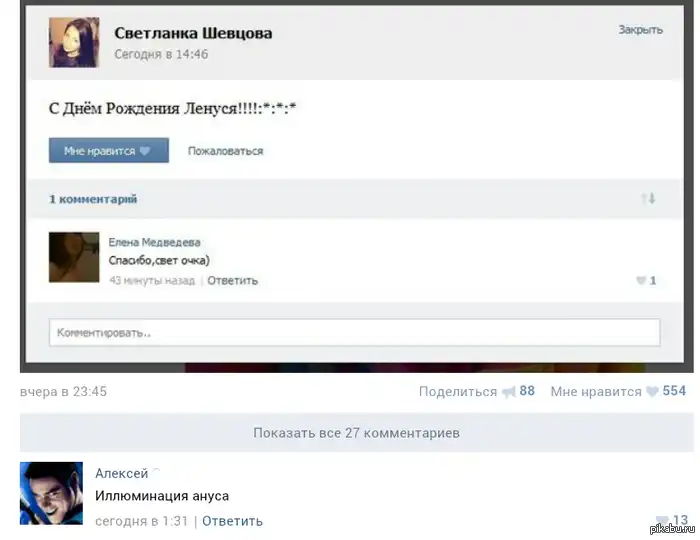Viewport: 700px width, 540px height.
Task: Reply to Elena's comment via Ответить
Action: [x=233, y=281]
